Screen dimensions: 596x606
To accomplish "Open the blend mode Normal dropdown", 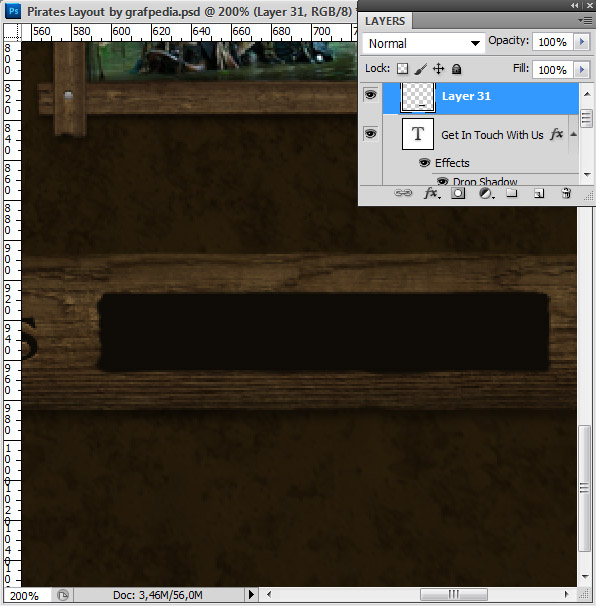I will pos(424,43).
